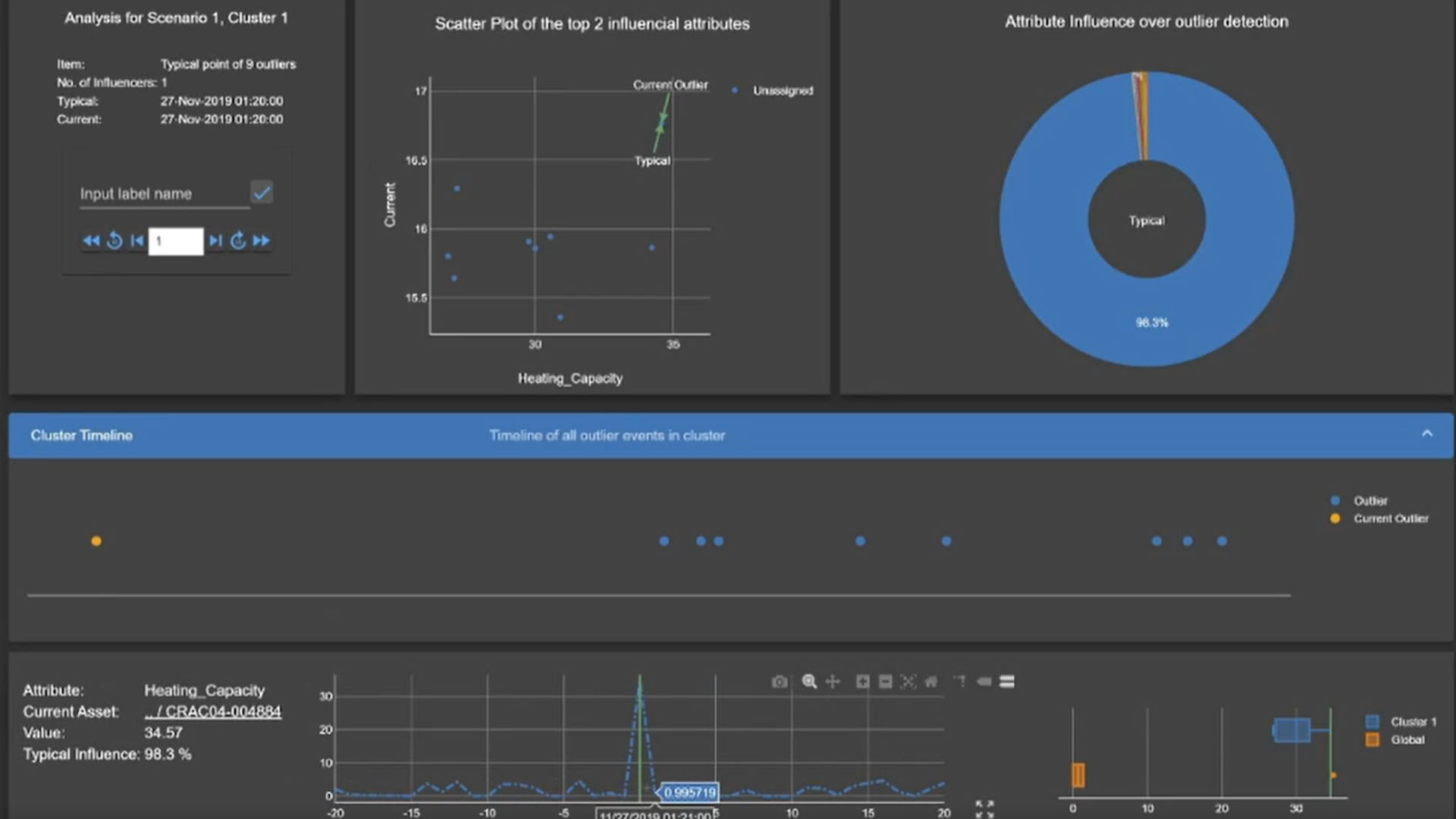This screenshot has width=1456, height=819.
Task: Click the autoscale icon on the chart toolbar
Action: [x=908, y=682]
